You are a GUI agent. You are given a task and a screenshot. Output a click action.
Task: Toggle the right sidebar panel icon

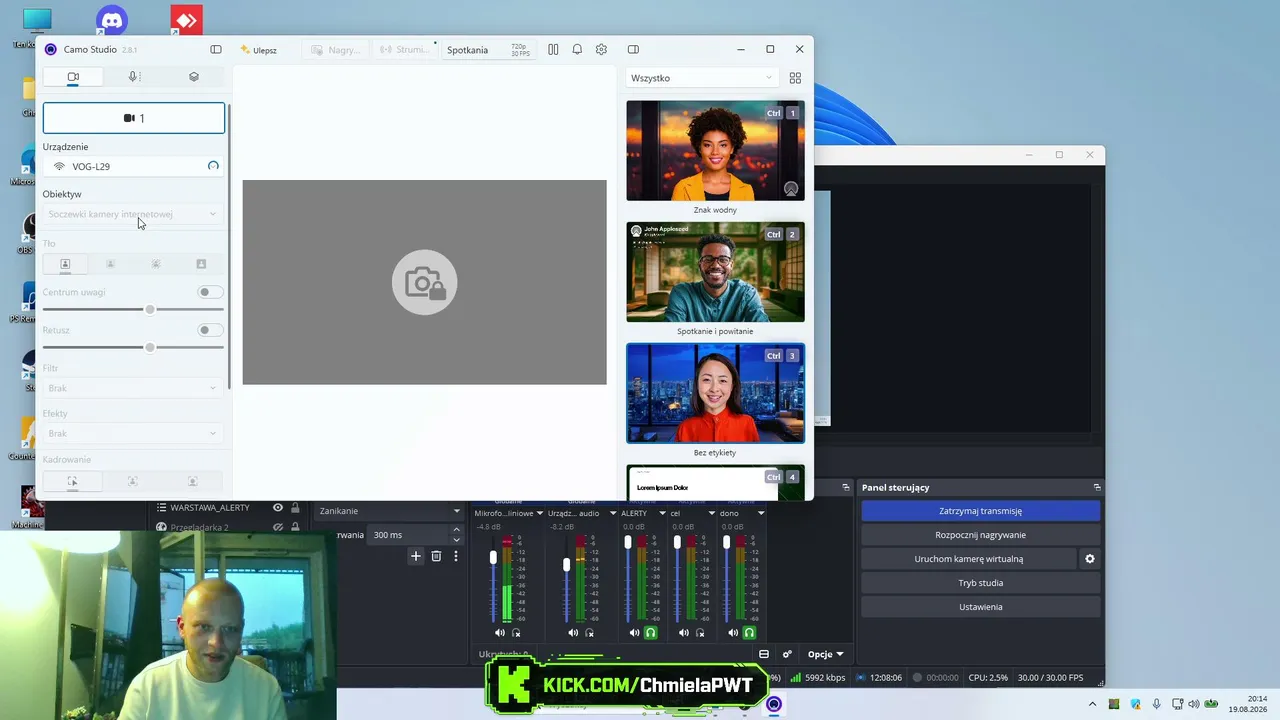tap(633, 49)
